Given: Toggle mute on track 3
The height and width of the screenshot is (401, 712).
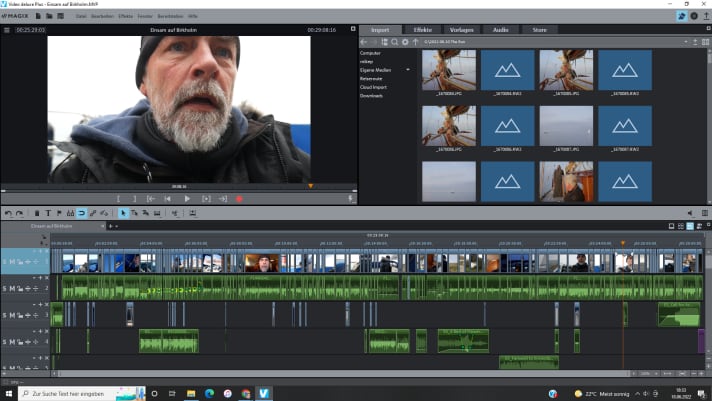Looking at the screenshot, I should pyautogui.click(x=13, y=315).
